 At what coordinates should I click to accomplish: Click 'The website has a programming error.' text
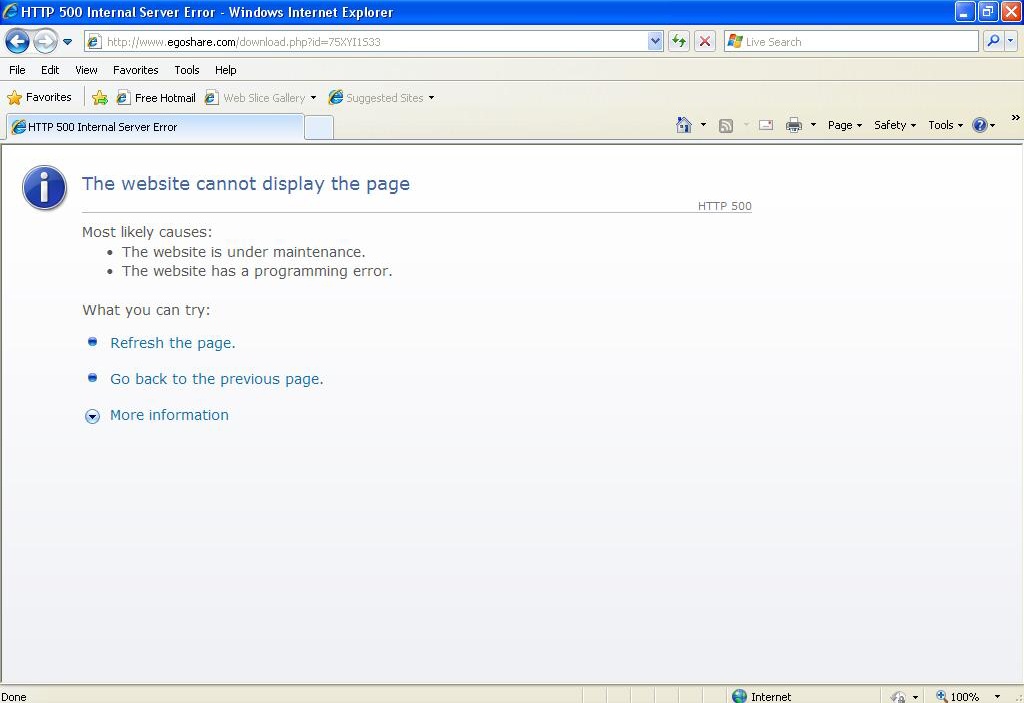point(257,271)
